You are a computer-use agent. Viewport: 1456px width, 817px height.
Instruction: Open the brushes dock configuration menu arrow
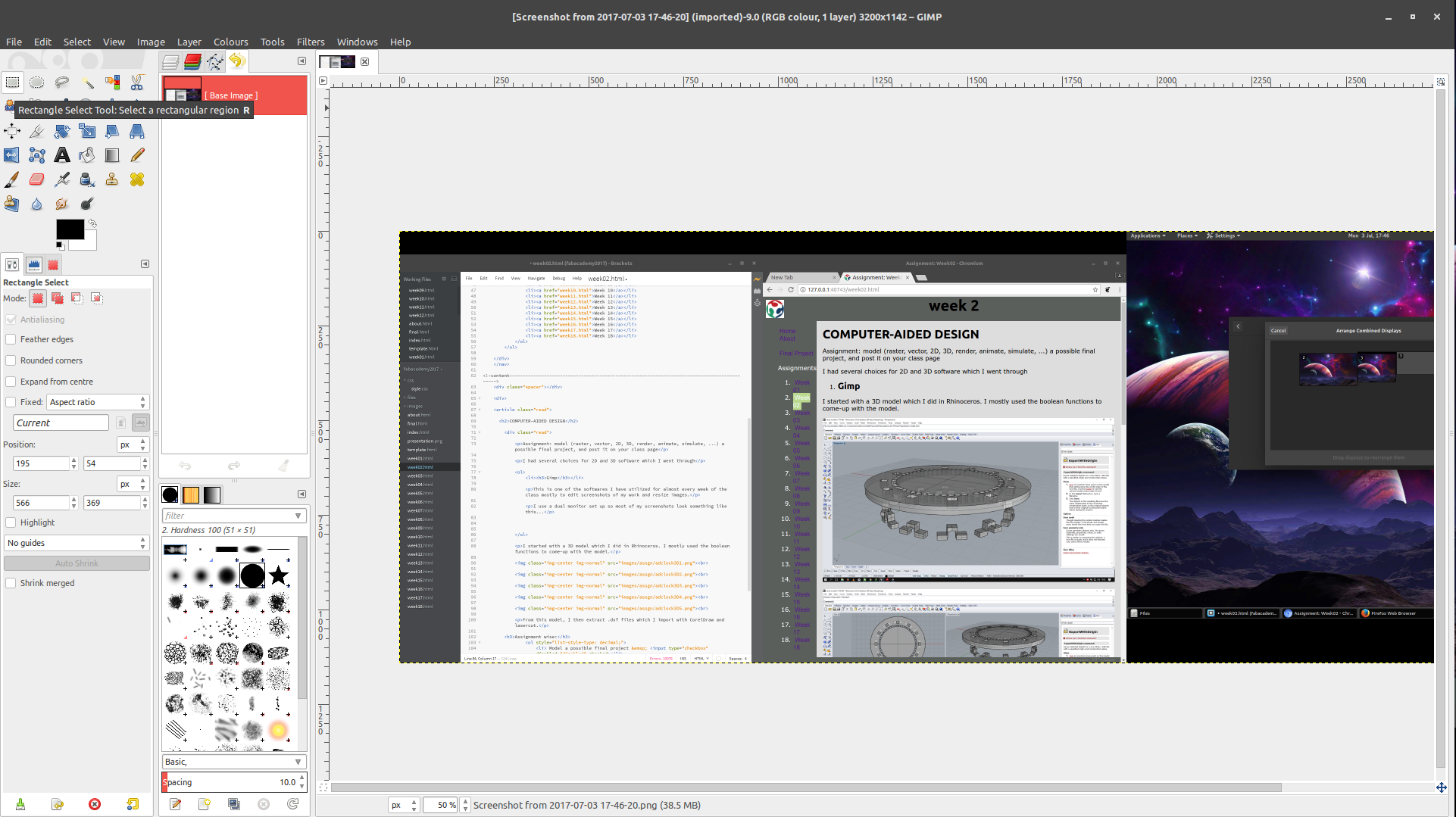(x=302, y=494)
